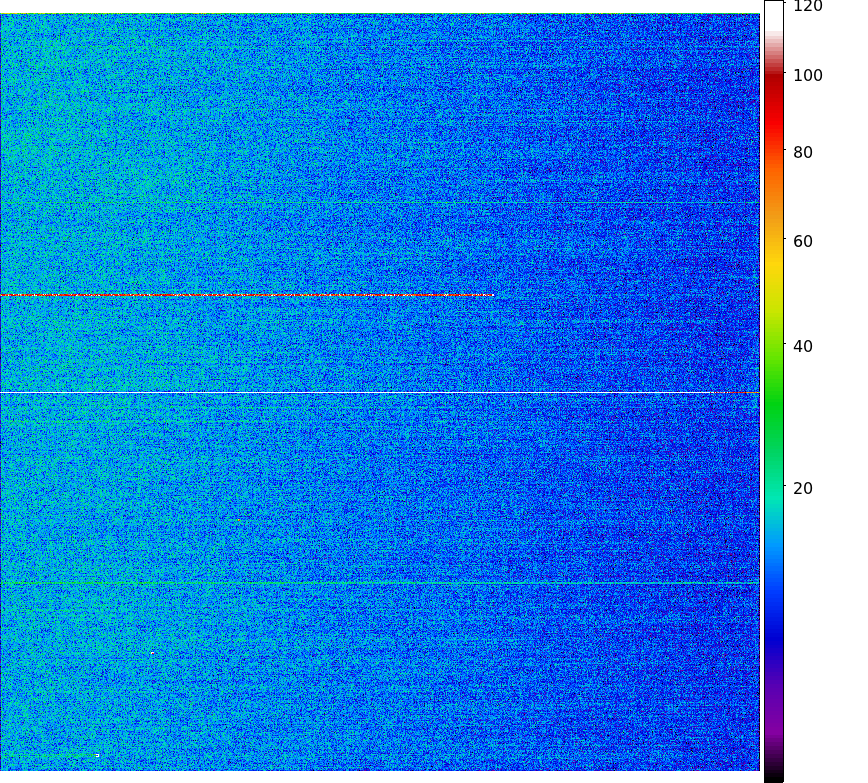868x783 pixels.
Task: Click the 100 tick label on colorbar
Action: (x=808, y=76)
